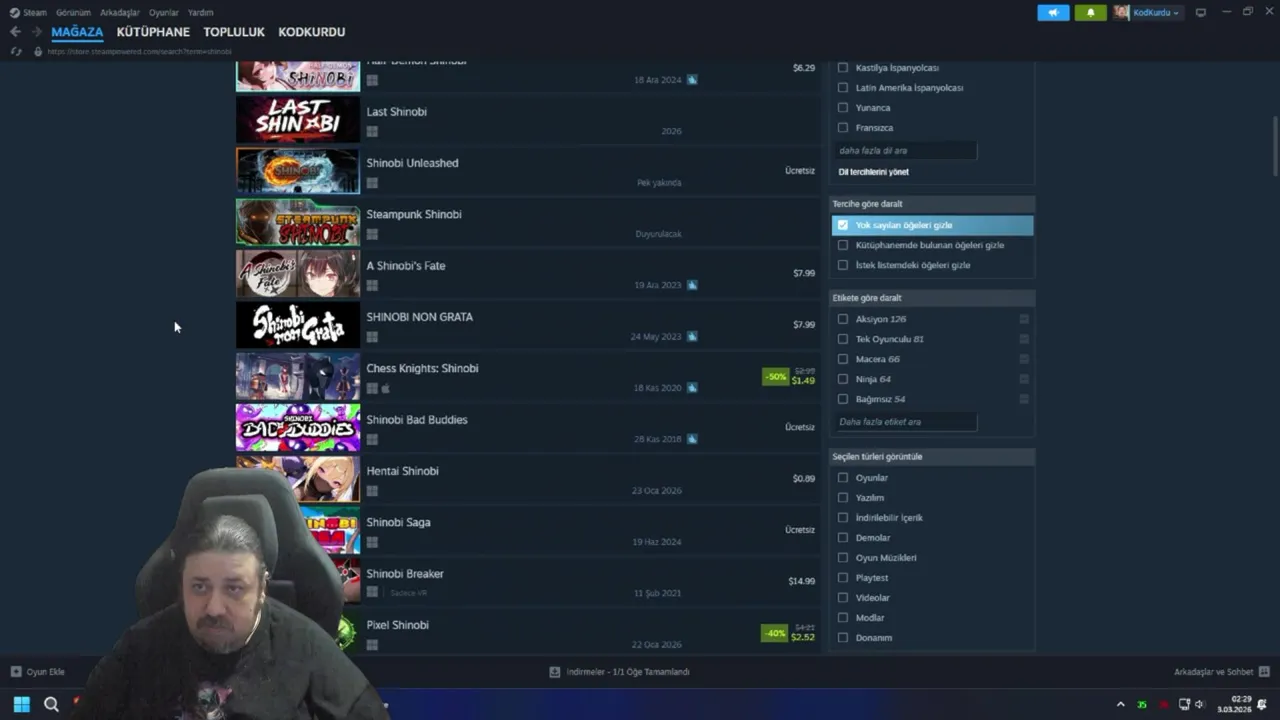
Task: Click the padlock icon beside the URL
Action: pos(38,51)
